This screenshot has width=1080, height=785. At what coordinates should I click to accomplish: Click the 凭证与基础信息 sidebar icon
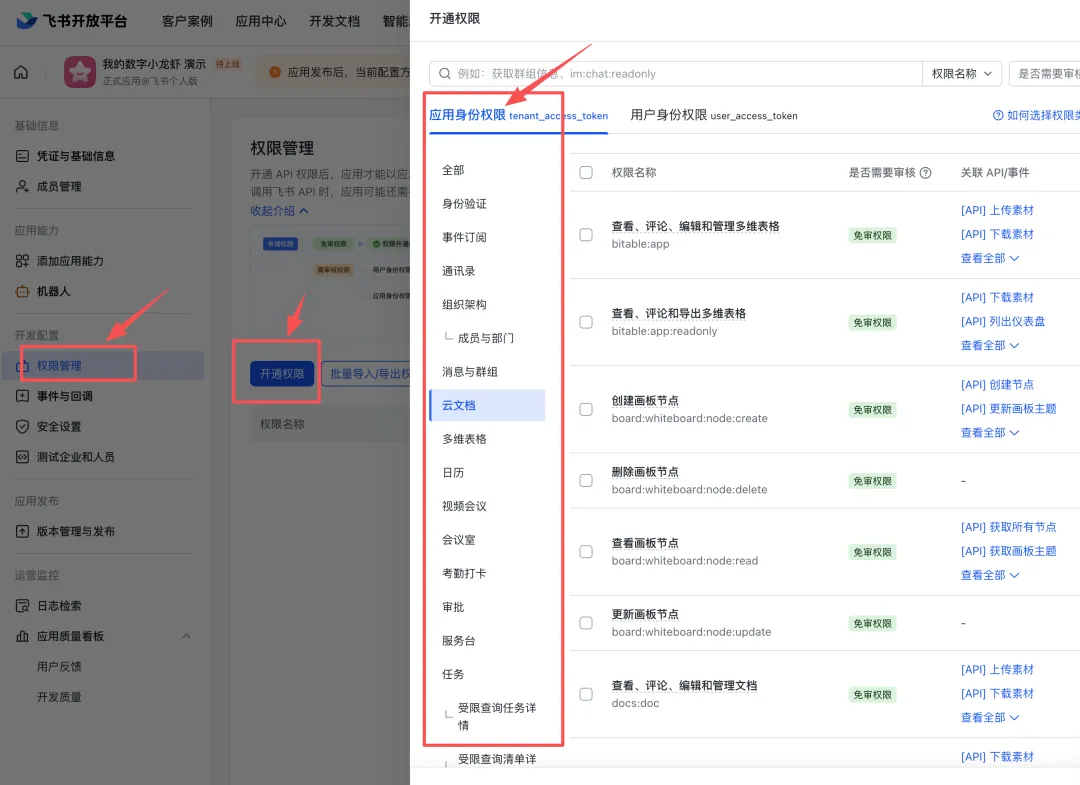(22, 156)
